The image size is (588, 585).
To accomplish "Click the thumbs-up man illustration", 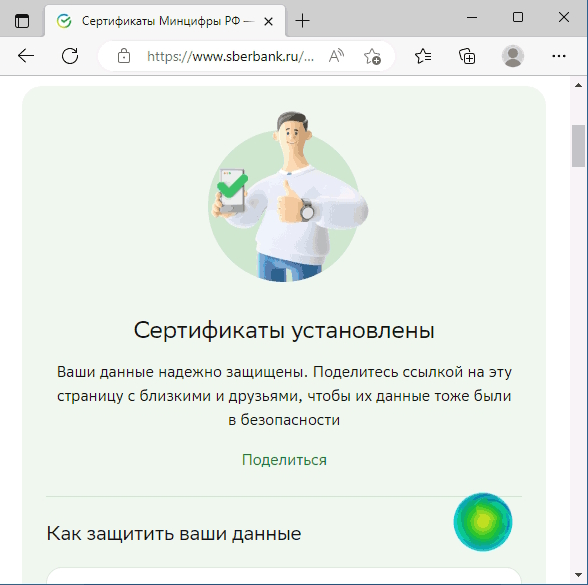I will [x=288, y=196].
